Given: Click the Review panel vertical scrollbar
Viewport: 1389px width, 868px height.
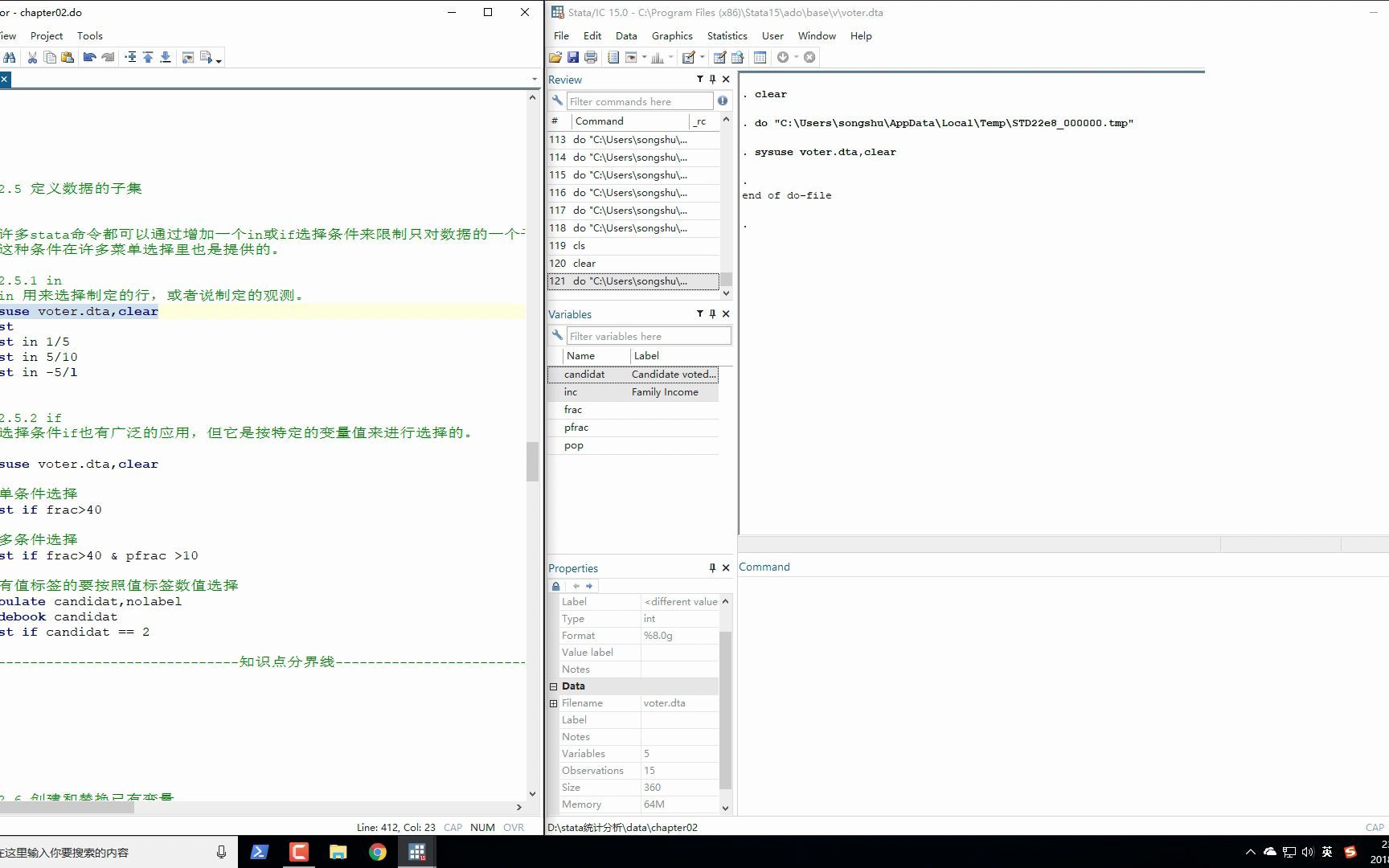Looking at the screenshot, I should 726,207.
